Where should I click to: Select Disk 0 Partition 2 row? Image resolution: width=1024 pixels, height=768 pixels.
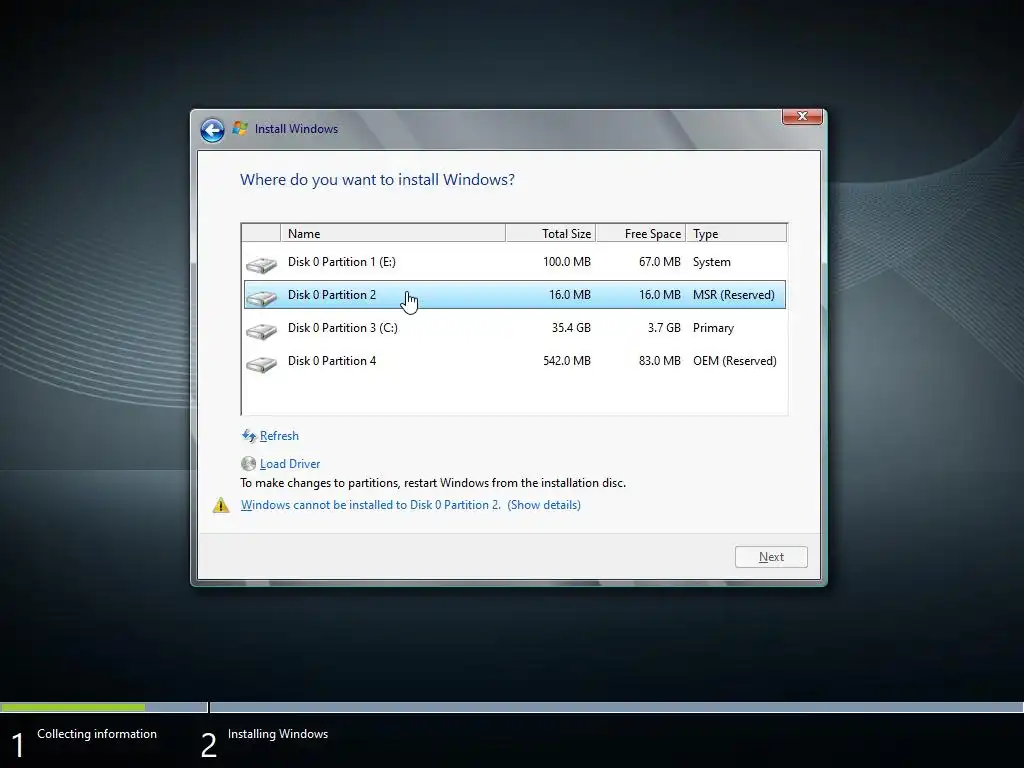(x=515, y=295)
